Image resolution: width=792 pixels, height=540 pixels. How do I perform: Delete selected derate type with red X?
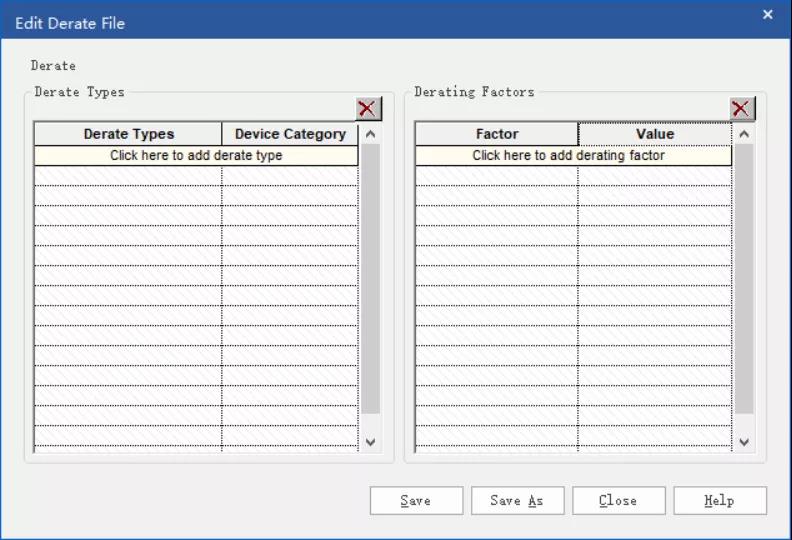[x=368, y=108]
